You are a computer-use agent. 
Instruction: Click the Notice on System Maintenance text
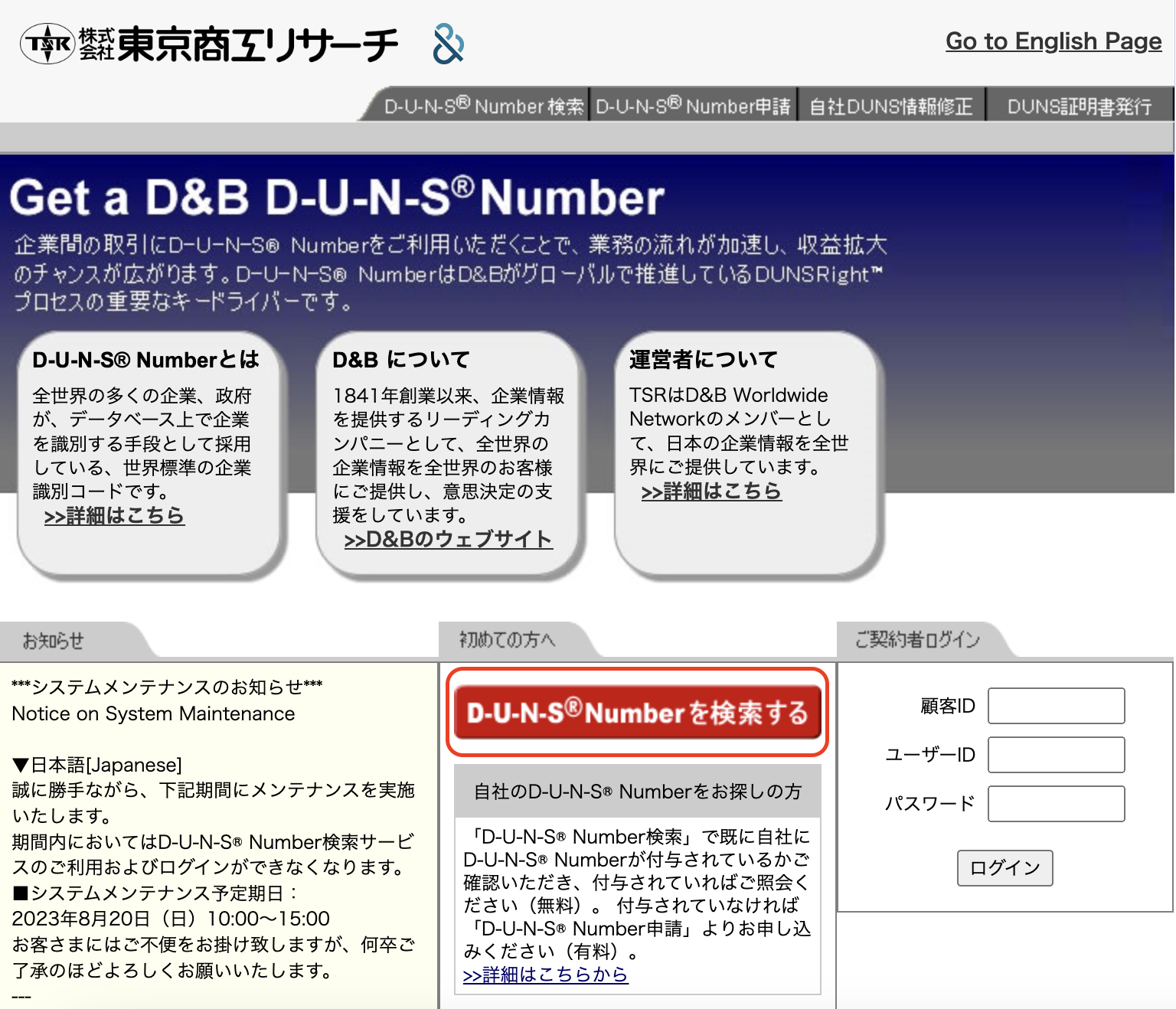(153, 713)
